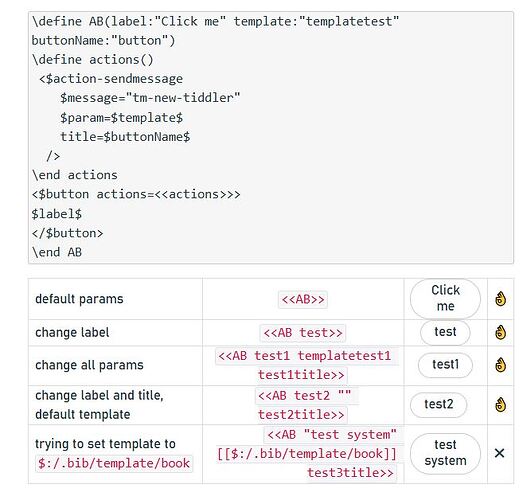Click the OK-hand emoji beside the test2 button
Image resolution: width=523 pixels, height=500 pixels.
pos(500,405)
